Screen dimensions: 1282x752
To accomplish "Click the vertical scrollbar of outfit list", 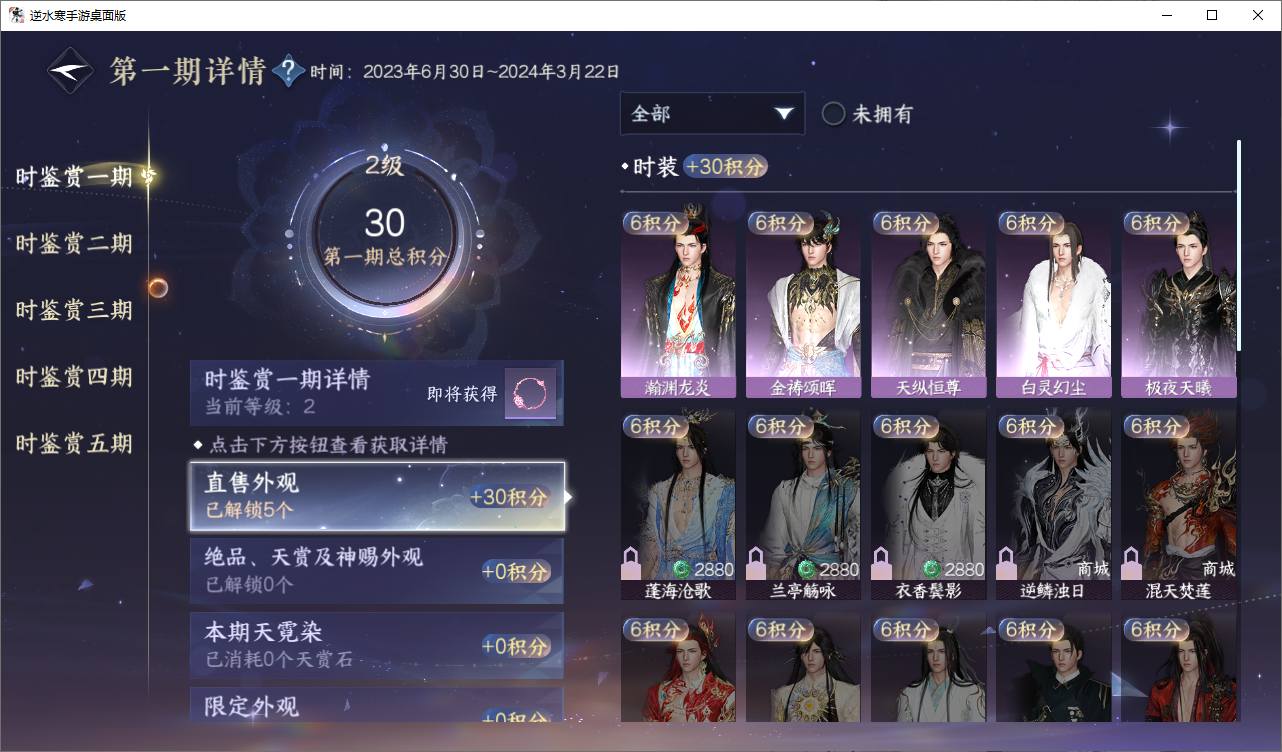I will click(x=1238, y=246).
